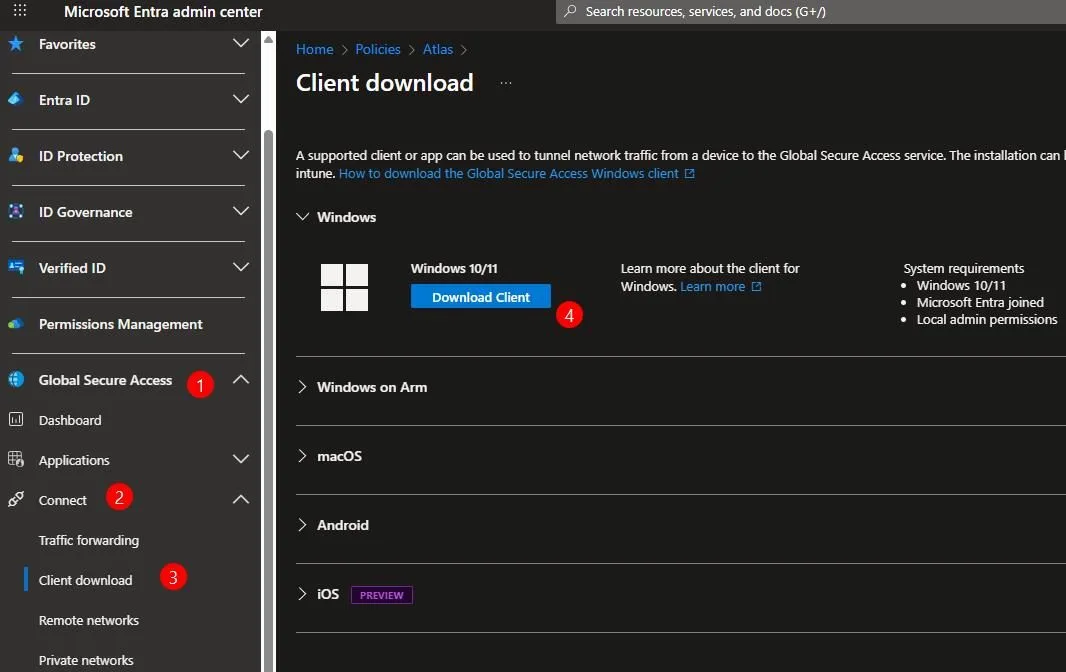Click external-link icon after Learn more
This screenshot has width=1066, height=672.
point(756,287)
